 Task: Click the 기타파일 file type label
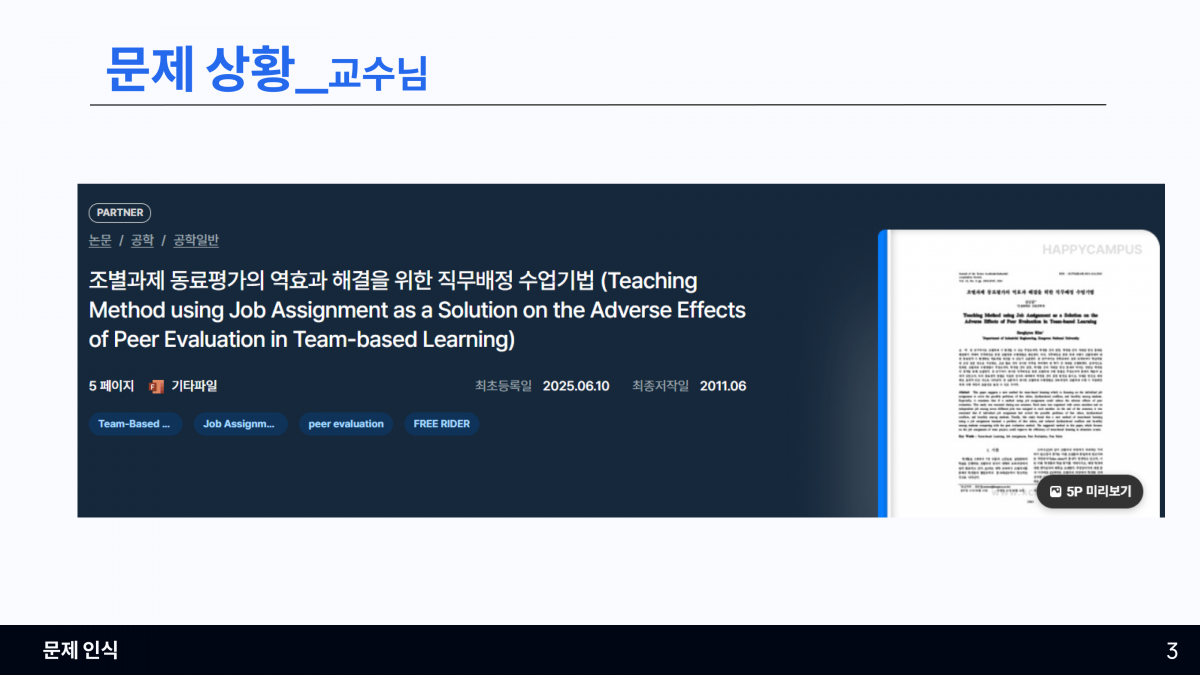click(x=194, y=386)
